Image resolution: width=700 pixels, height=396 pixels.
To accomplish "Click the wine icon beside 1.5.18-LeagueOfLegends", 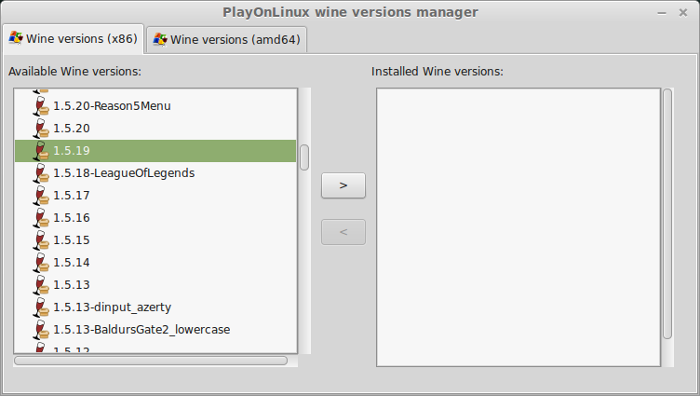I will pos(41,173).
